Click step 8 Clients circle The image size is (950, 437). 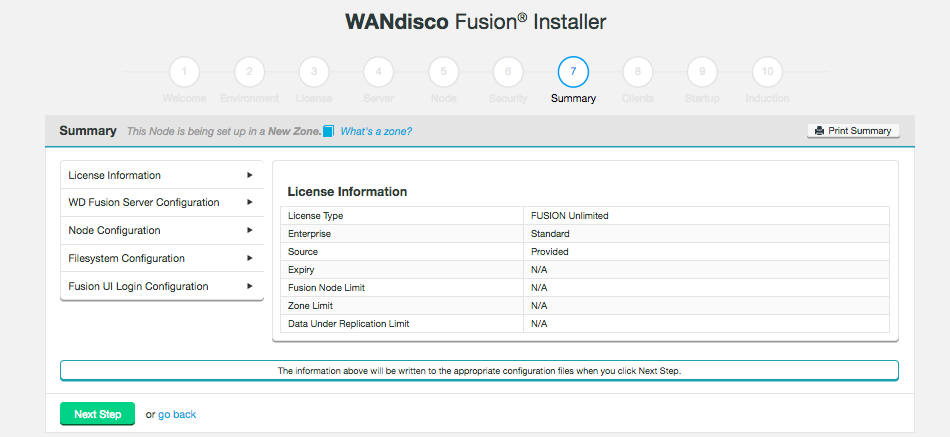coord(638,72)
